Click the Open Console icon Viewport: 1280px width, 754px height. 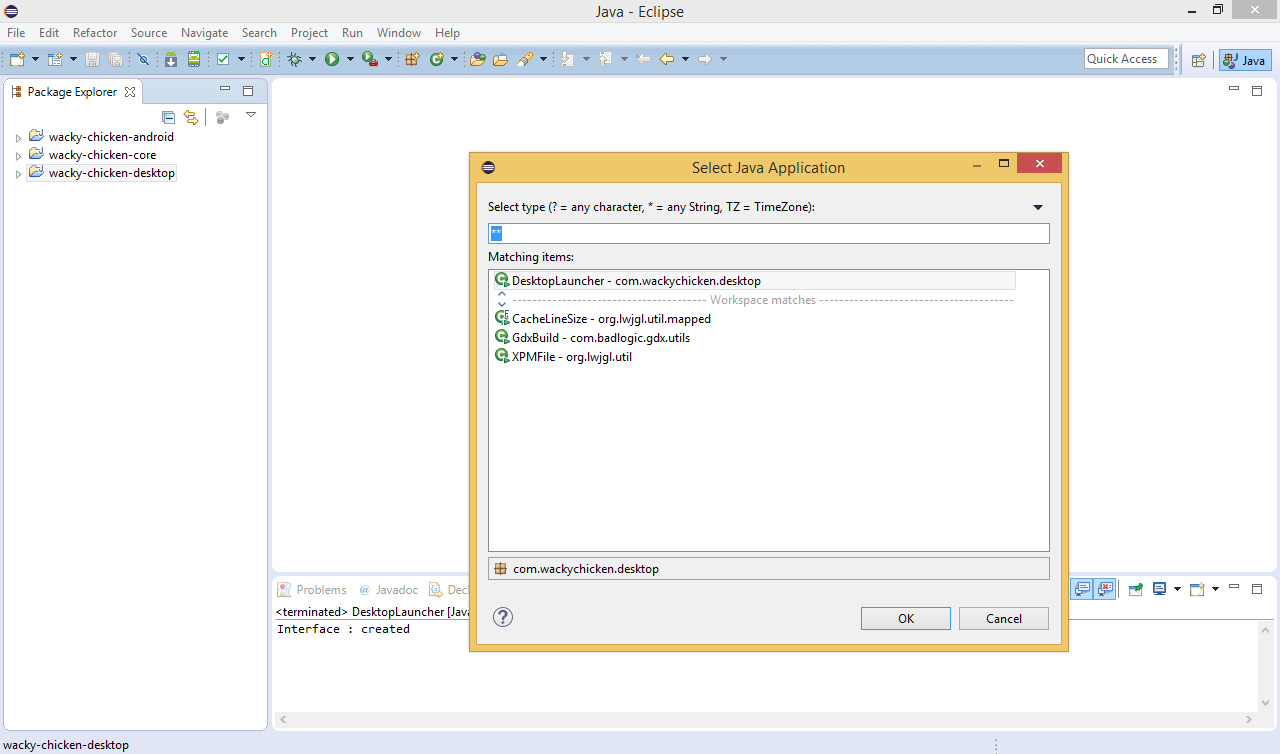click(x=1198, y=589)
